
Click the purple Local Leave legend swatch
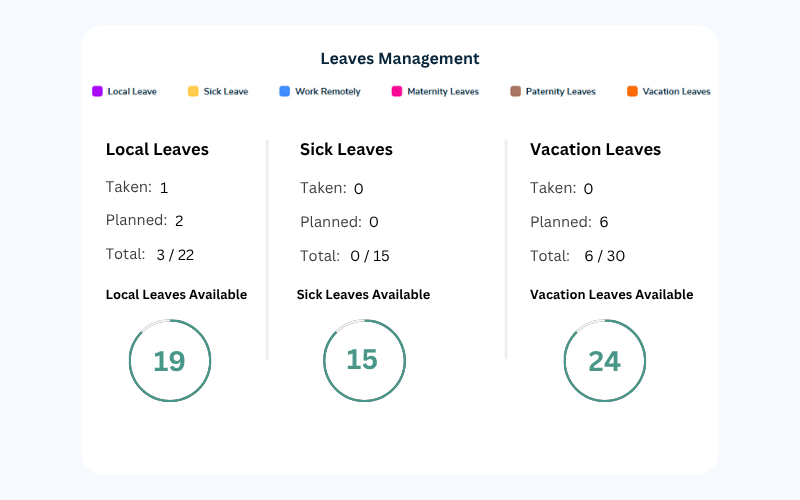[97, 91]
